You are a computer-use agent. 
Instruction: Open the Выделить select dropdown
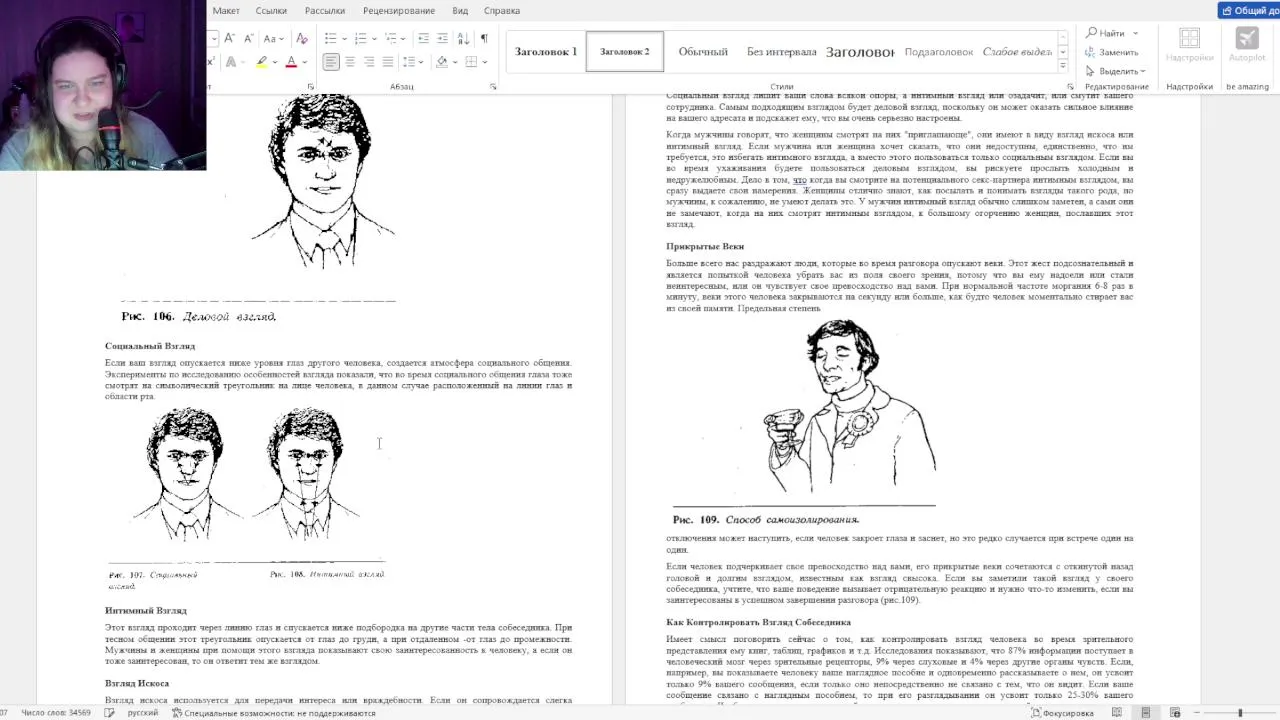1116,71
